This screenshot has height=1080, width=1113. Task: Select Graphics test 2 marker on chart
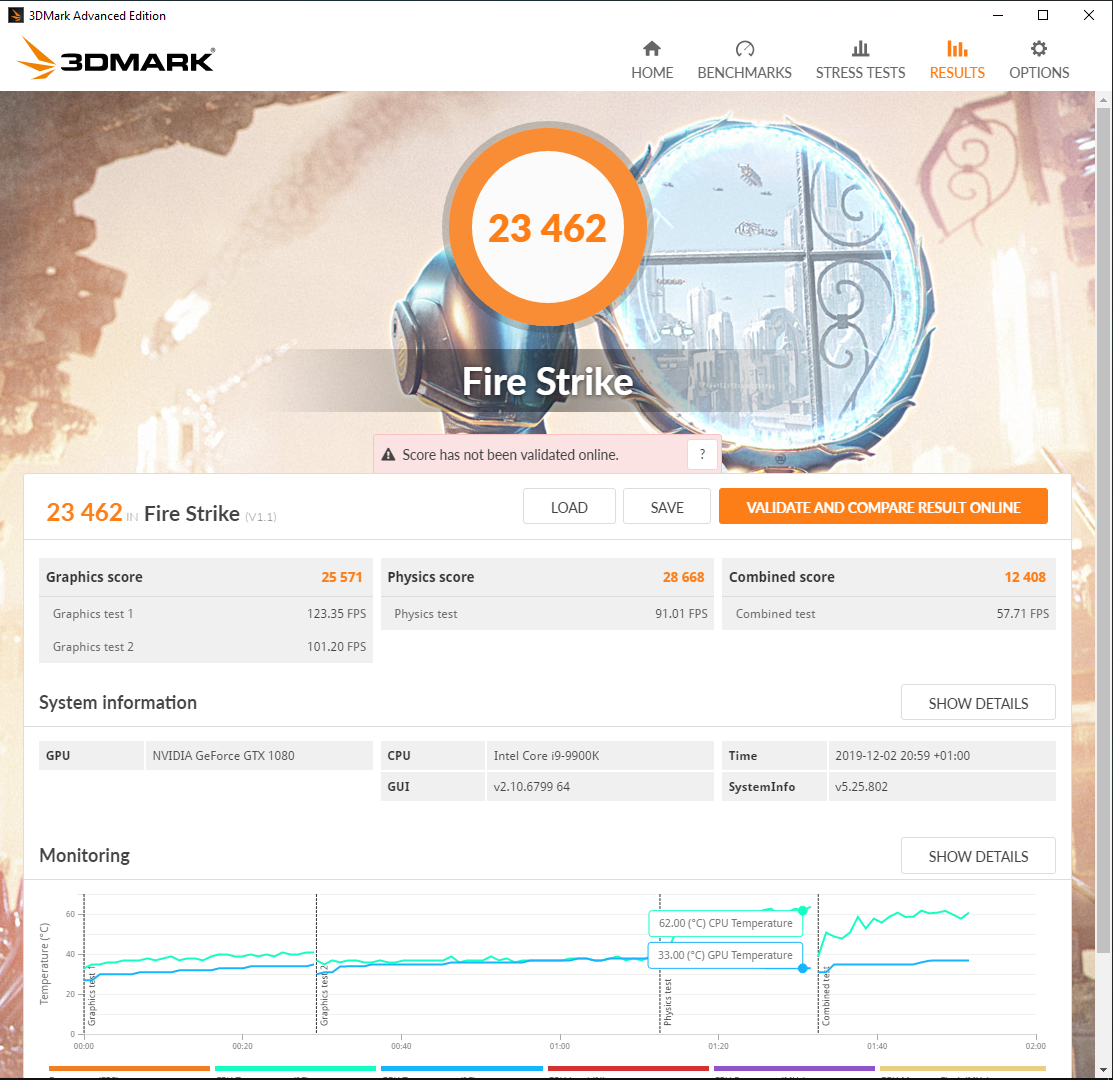(324, 996)
